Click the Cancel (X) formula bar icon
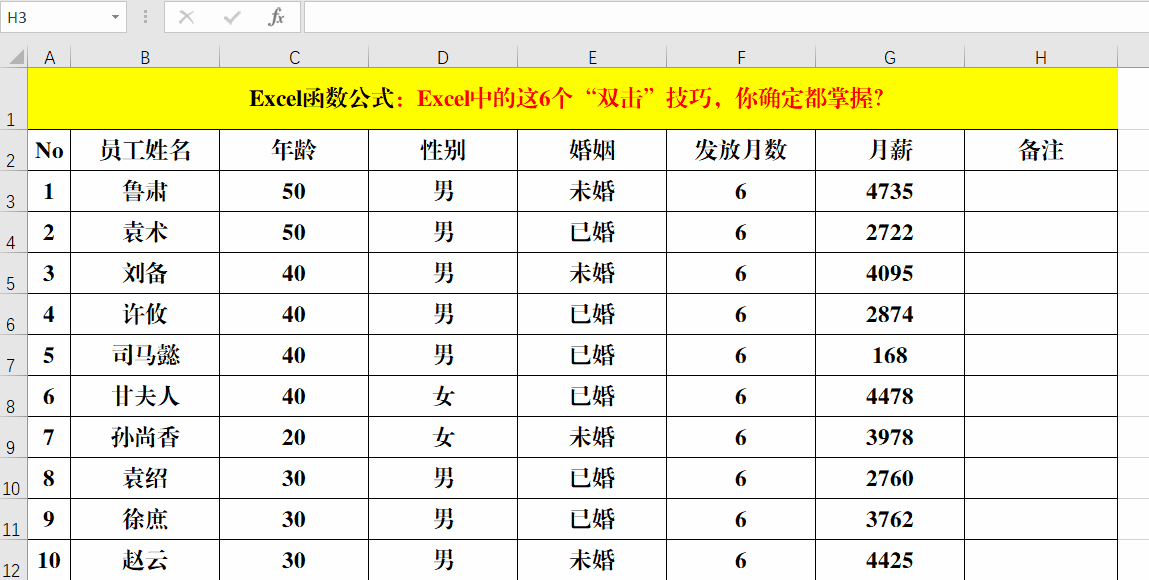Viewport: 1149px width, 580px height. tap(186, 17)
